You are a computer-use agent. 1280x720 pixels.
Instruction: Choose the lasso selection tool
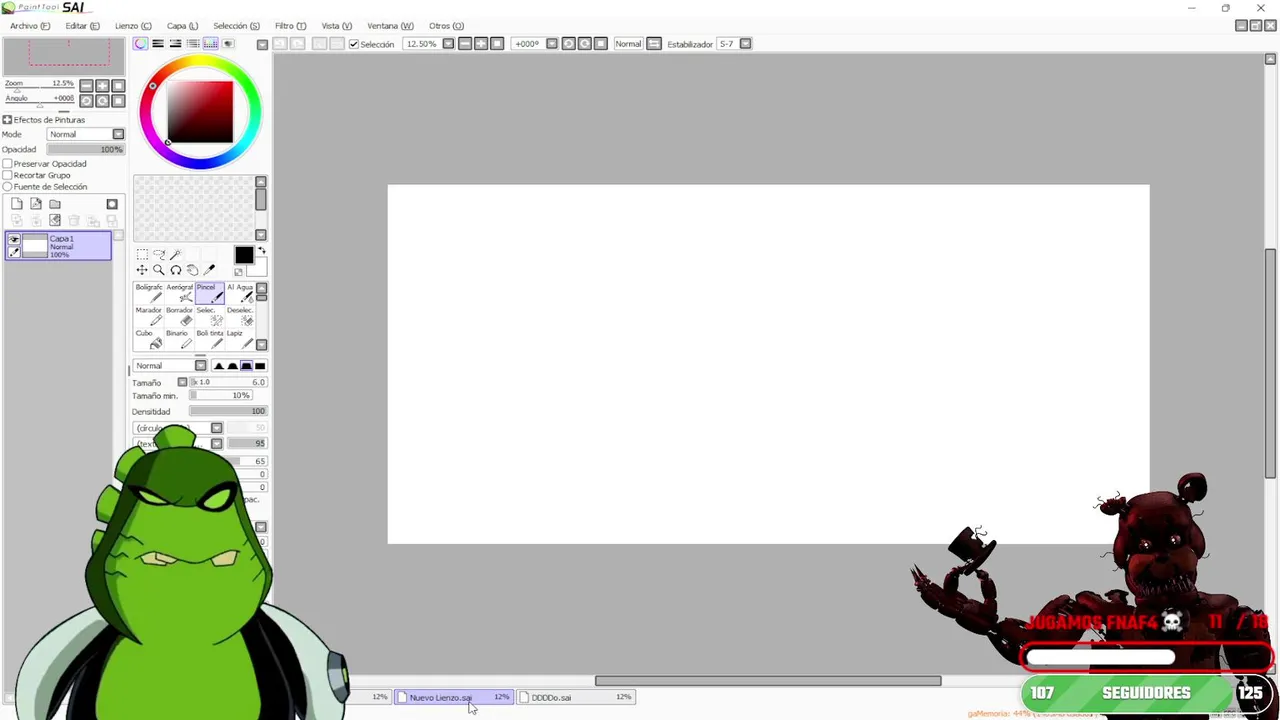[159, 255]
